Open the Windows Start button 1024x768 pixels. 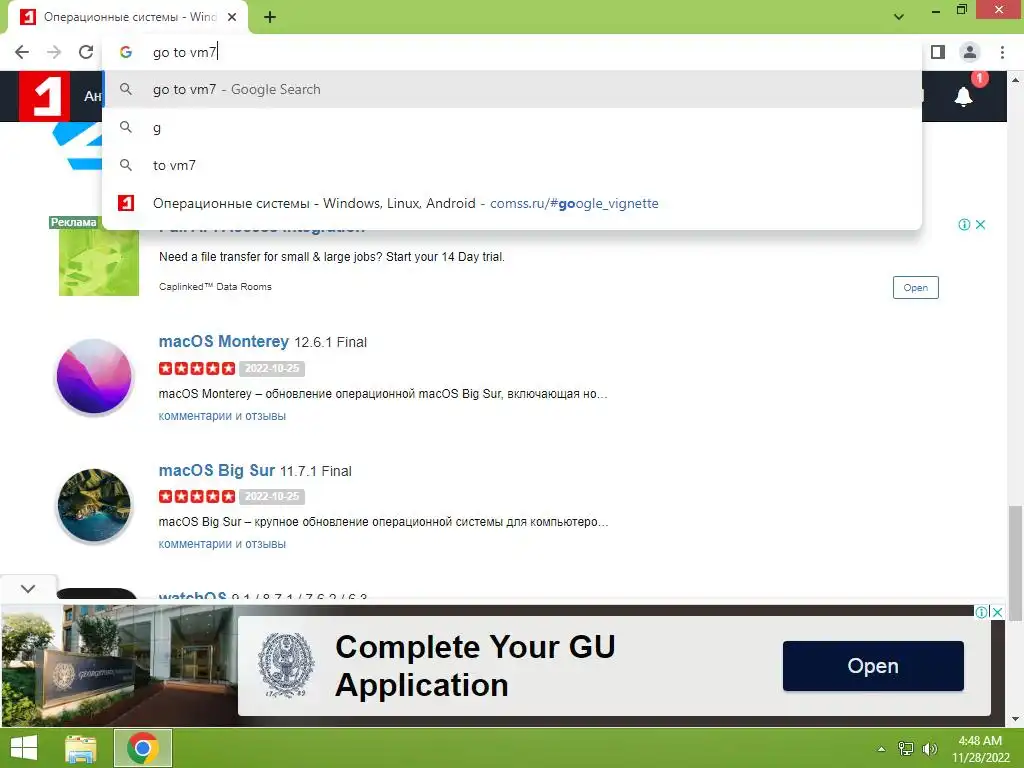point(24,748)
